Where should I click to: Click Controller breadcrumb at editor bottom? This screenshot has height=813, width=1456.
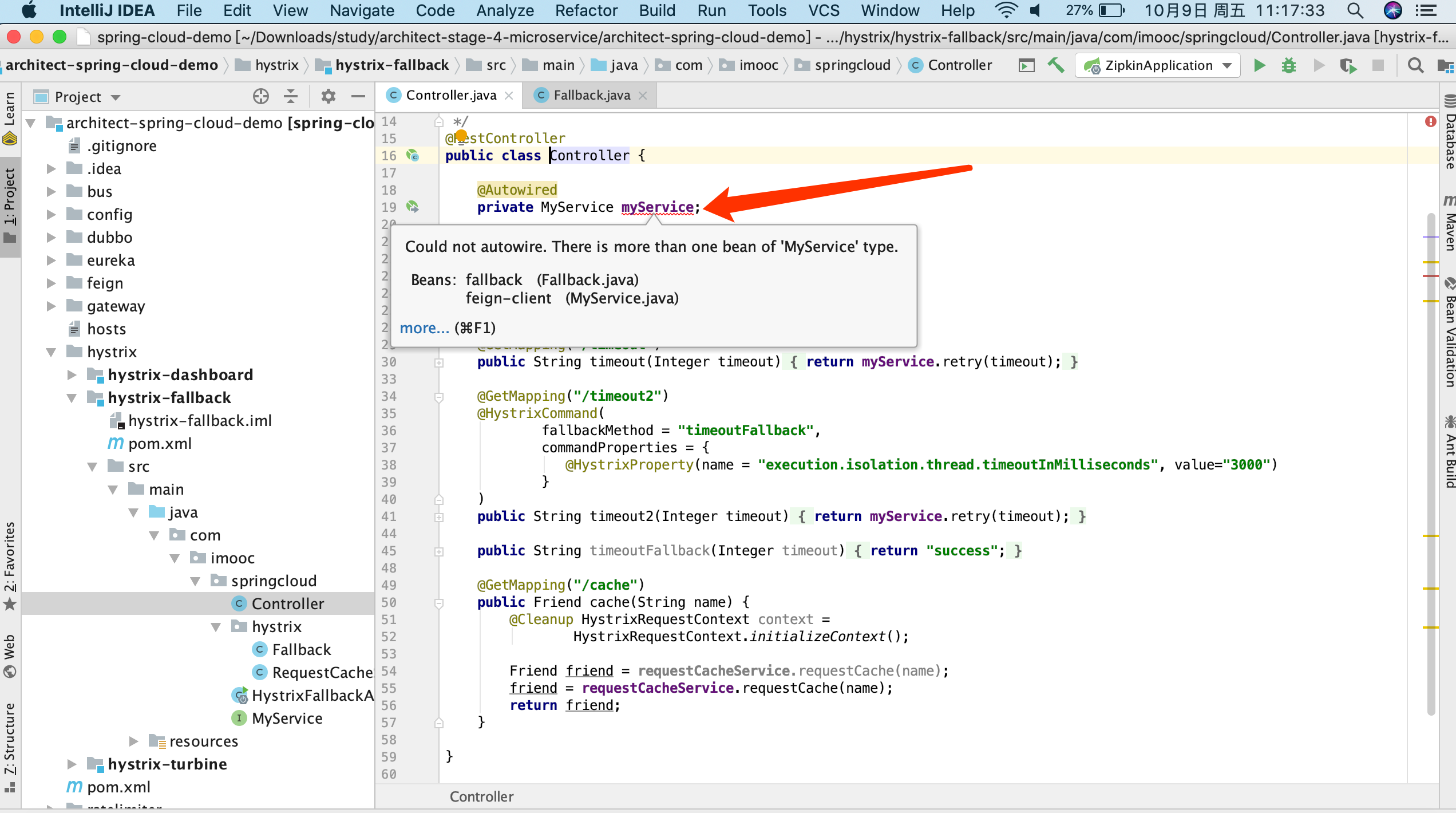click(481, 796)
